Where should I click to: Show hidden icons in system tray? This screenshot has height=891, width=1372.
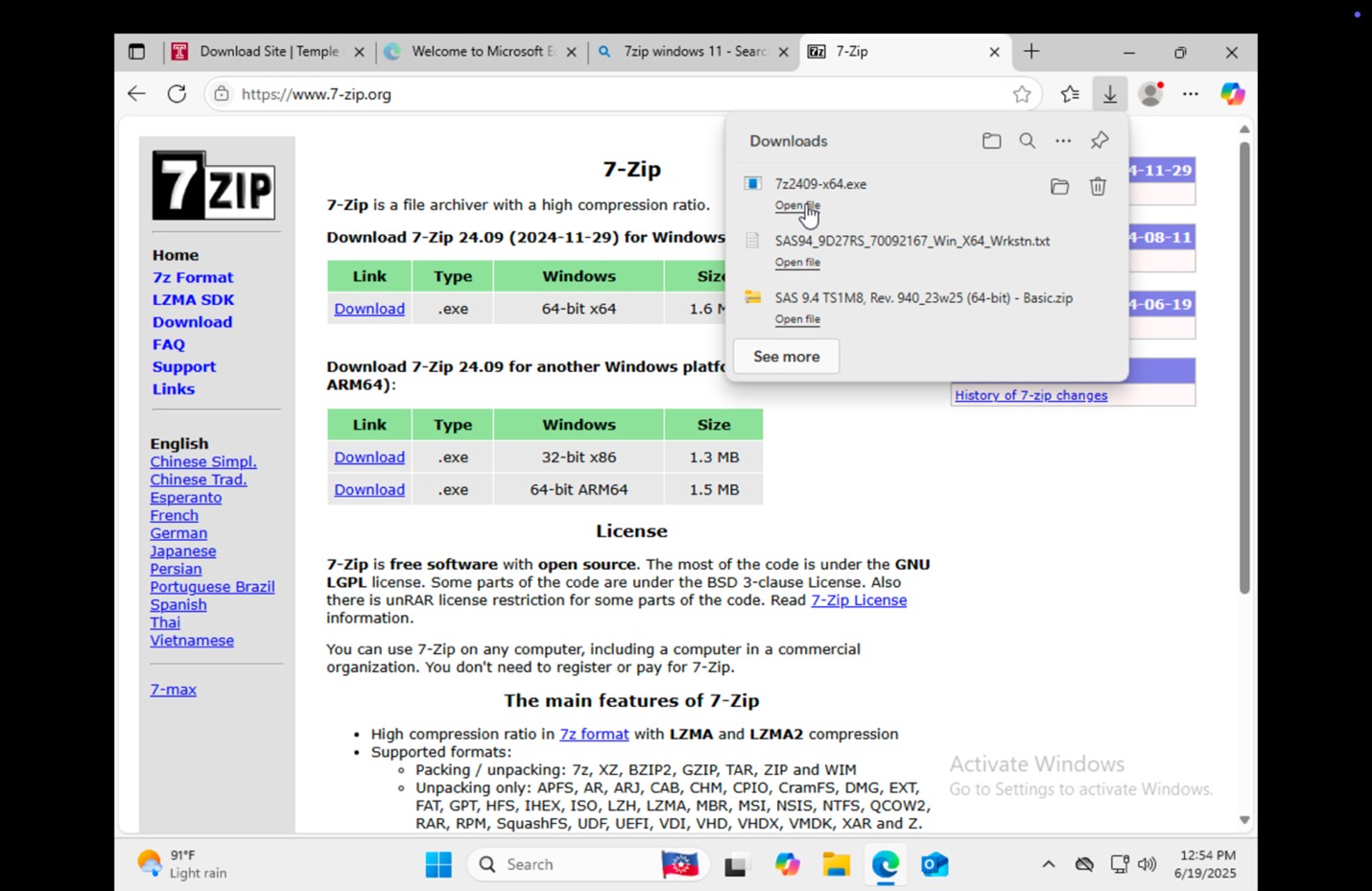(x=1049, y=864)
